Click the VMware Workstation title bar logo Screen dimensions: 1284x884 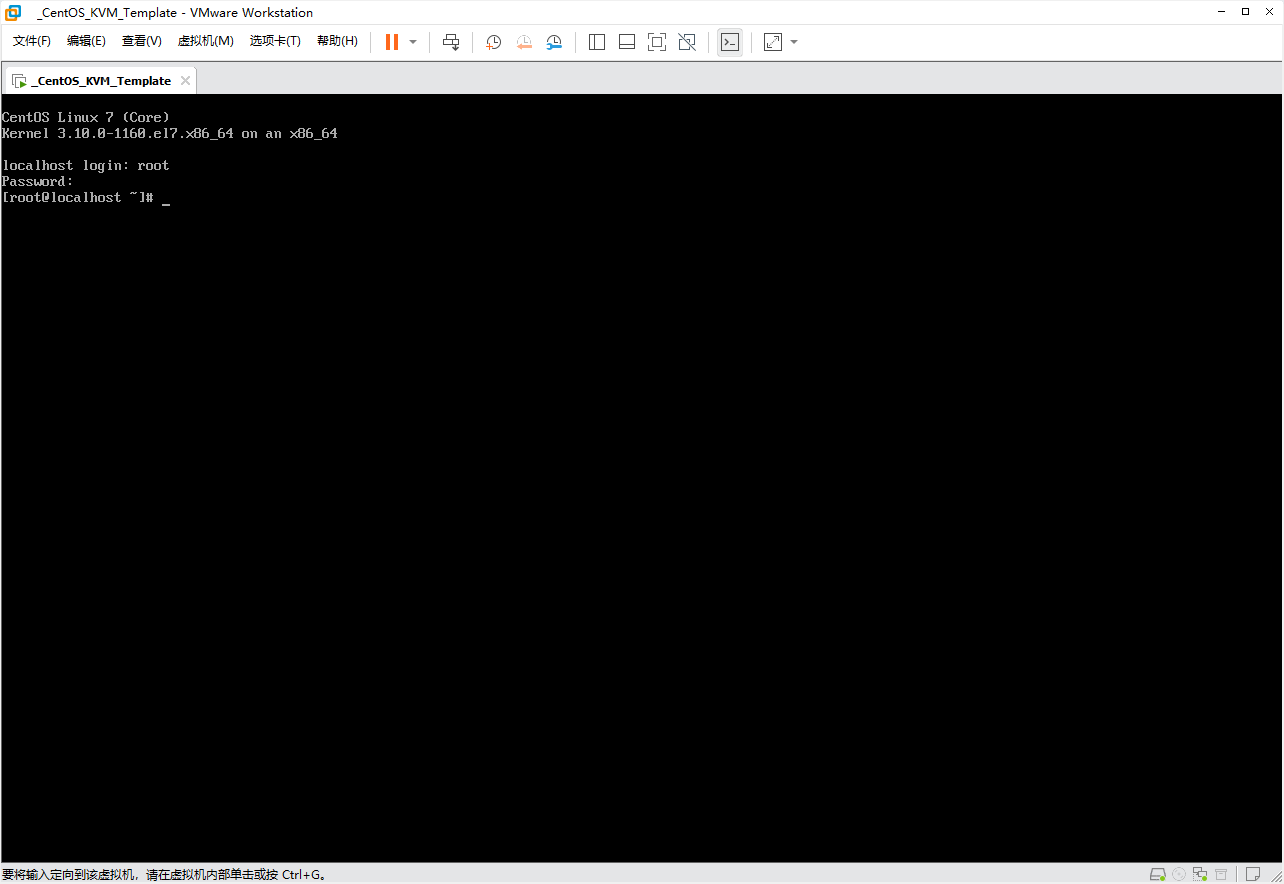13,12
